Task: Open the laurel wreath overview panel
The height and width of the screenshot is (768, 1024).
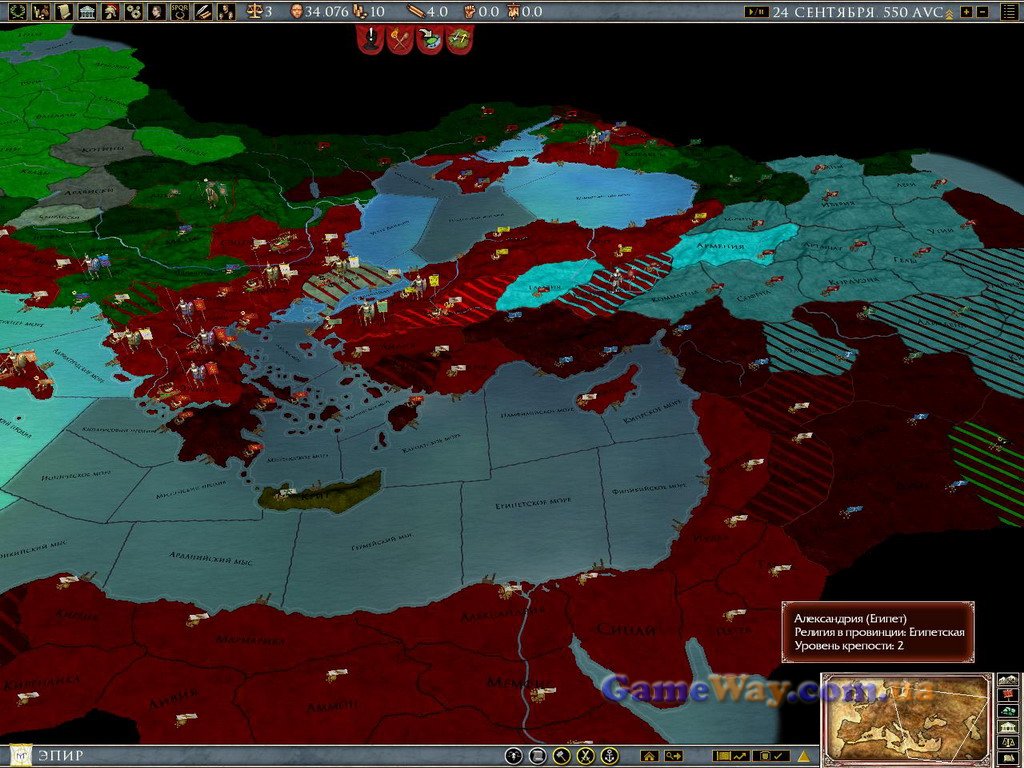Action: [x=16, y=11]
